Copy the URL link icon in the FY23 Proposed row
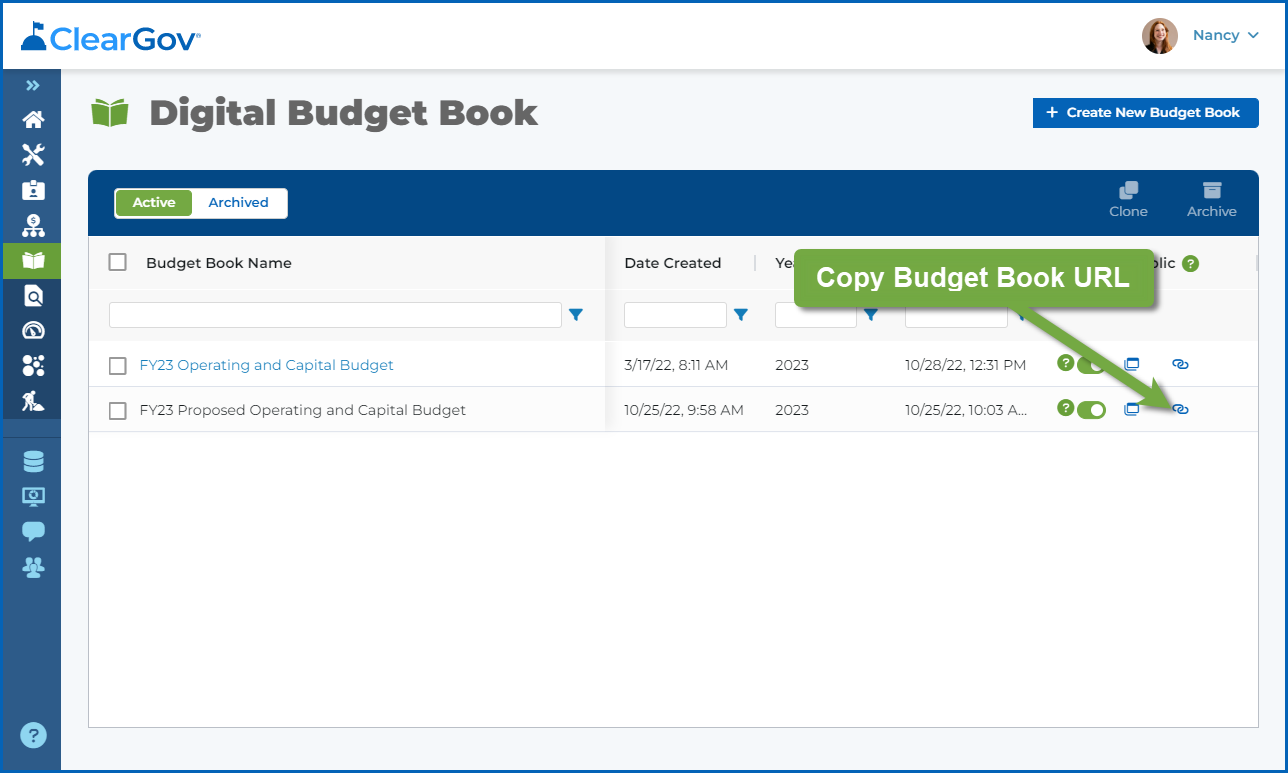 [1180, 409]
